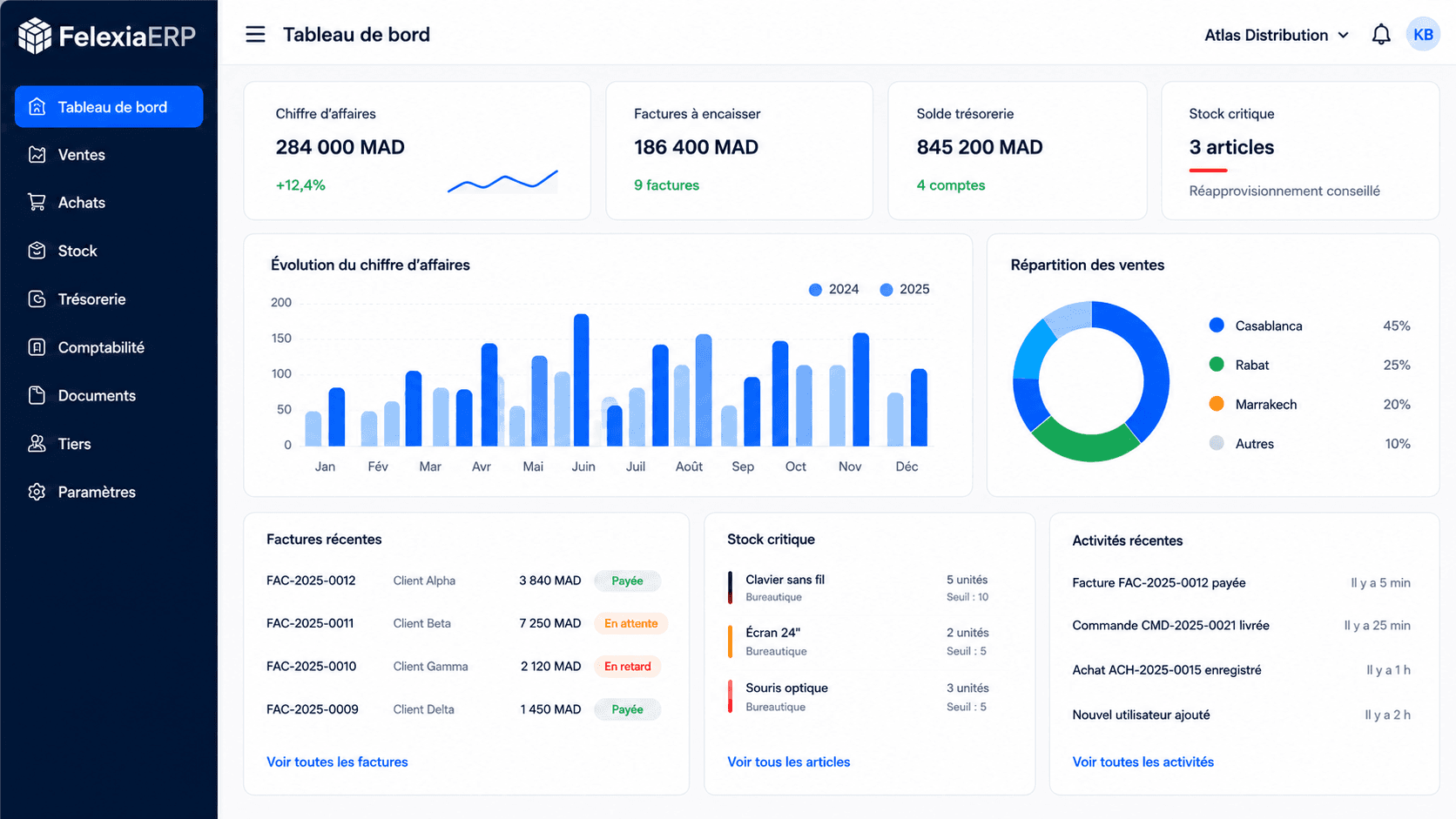The width and height of the screenshot is (1456, 819).
Task: Open the Trésorerie section
Action: [x=109, y=299]
